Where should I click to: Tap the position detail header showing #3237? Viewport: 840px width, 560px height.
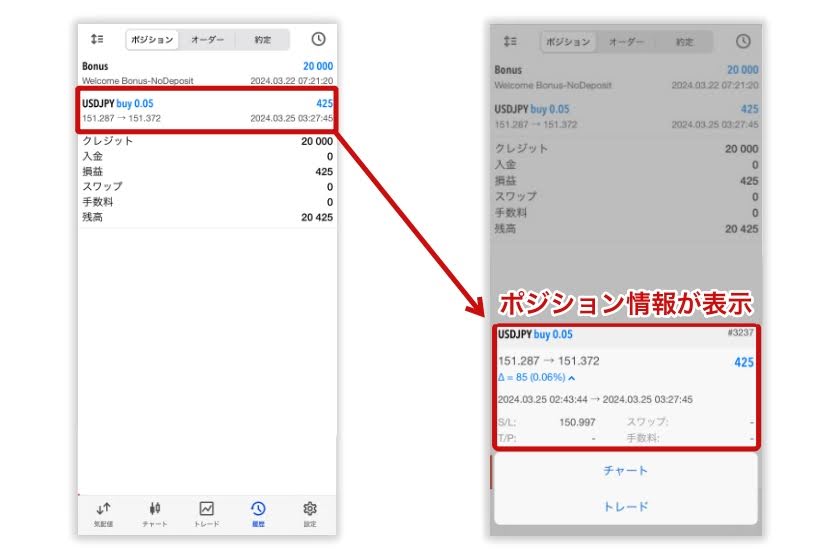pyautogui.click(x=625, y=335)
